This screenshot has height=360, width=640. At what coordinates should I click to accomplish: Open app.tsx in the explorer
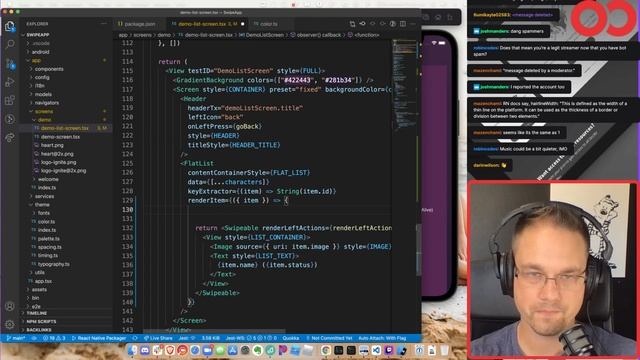(43, 281)
